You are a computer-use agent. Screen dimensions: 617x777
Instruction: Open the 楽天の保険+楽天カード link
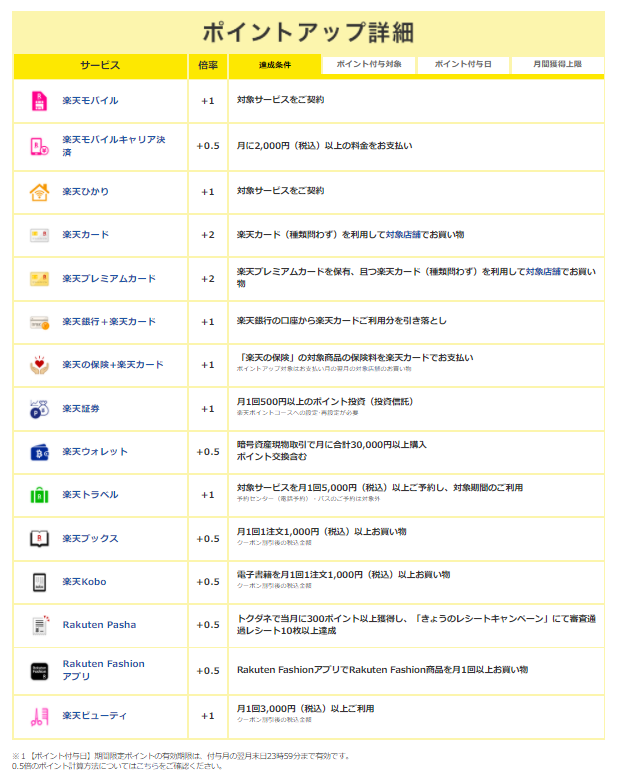[x=113, y=365]
